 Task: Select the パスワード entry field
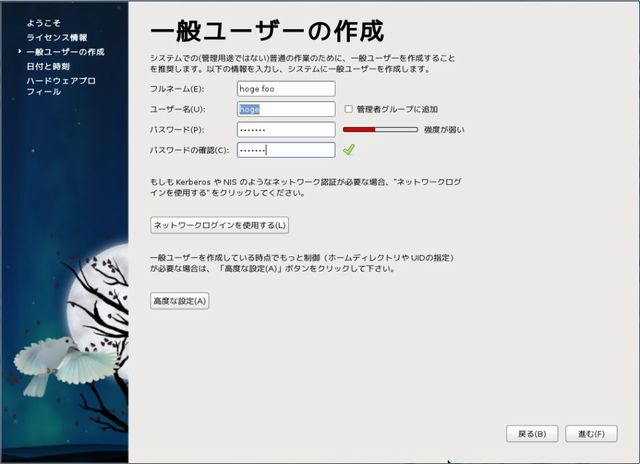pos(285,130)
